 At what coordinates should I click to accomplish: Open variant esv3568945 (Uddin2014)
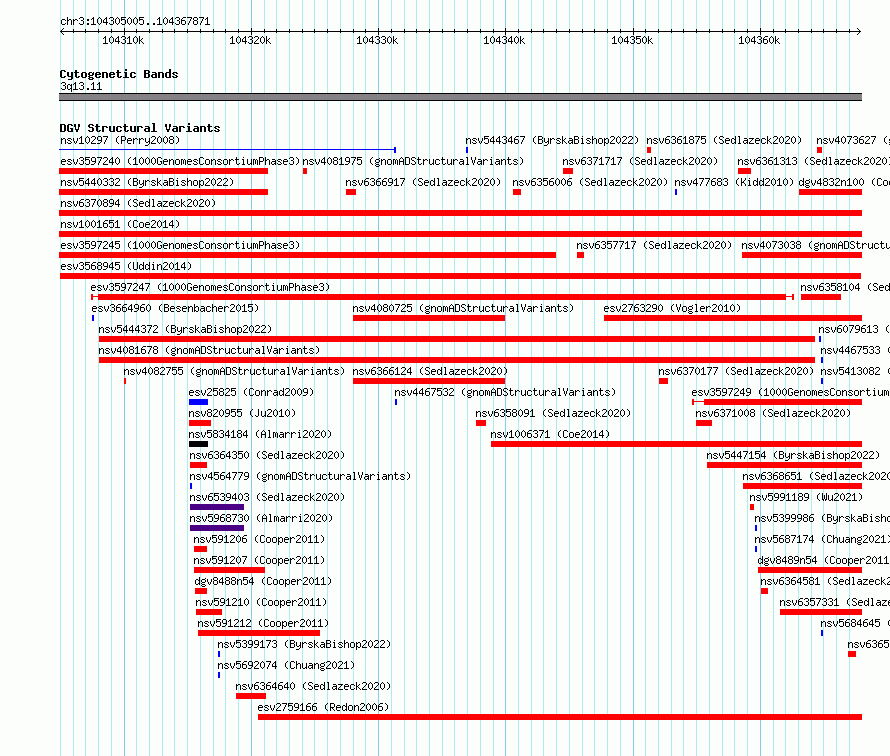[x=126, y=266]
